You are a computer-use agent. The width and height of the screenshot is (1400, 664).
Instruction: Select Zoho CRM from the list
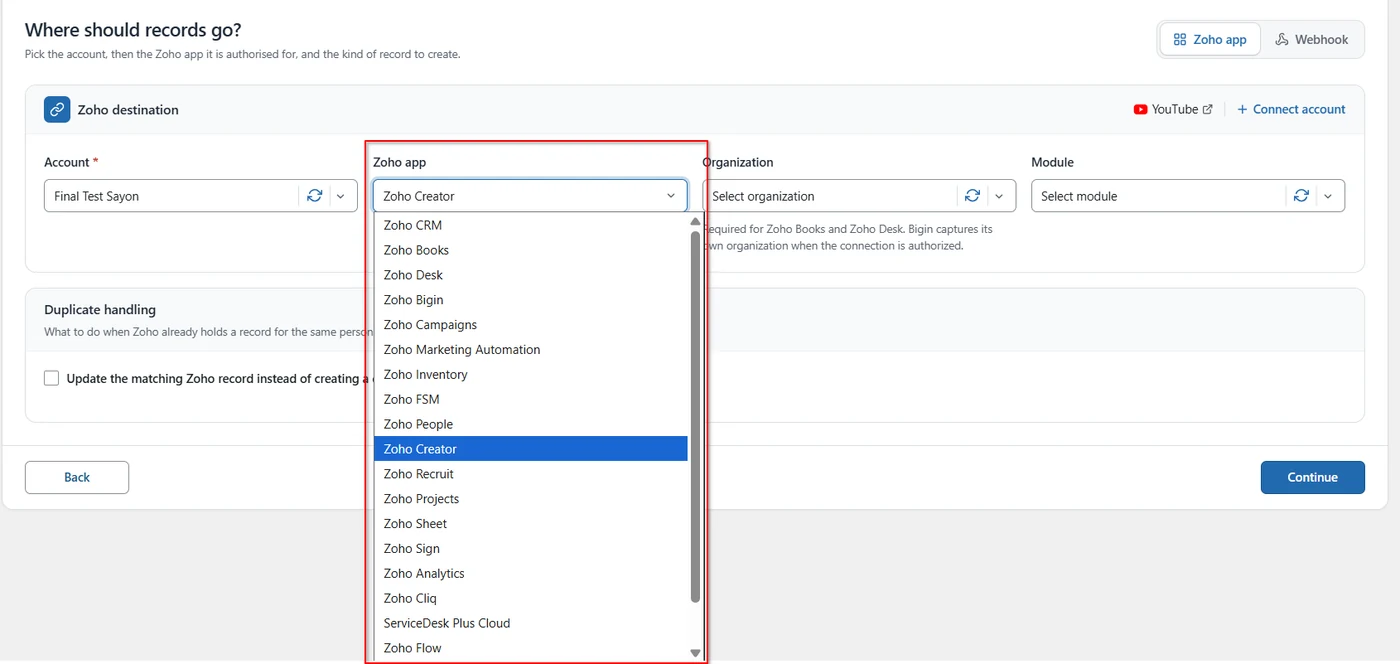(x=531, y=225)
